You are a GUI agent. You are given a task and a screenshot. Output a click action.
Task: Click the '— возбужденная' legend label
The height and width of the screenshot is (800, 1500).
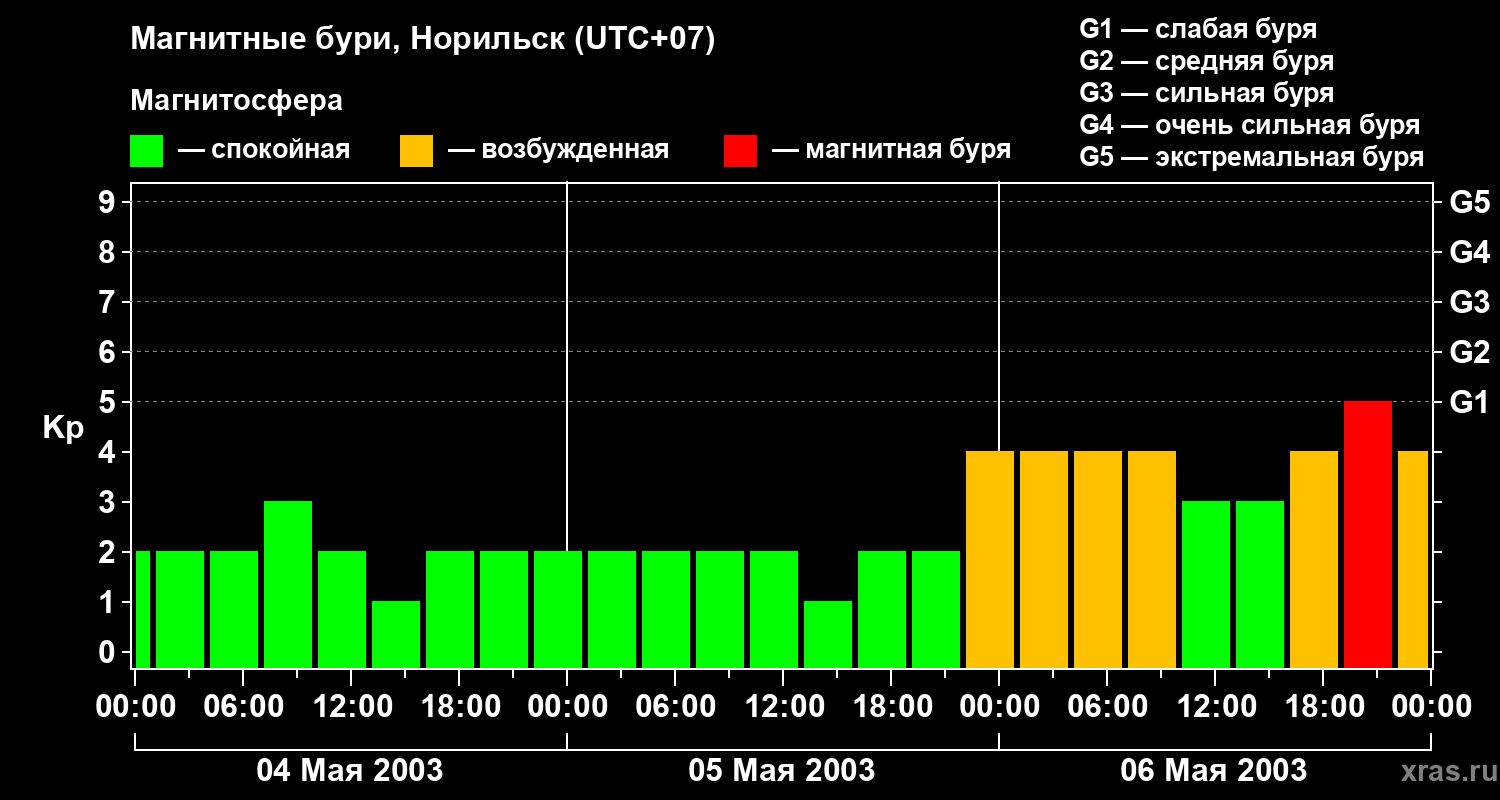(558, 150)
